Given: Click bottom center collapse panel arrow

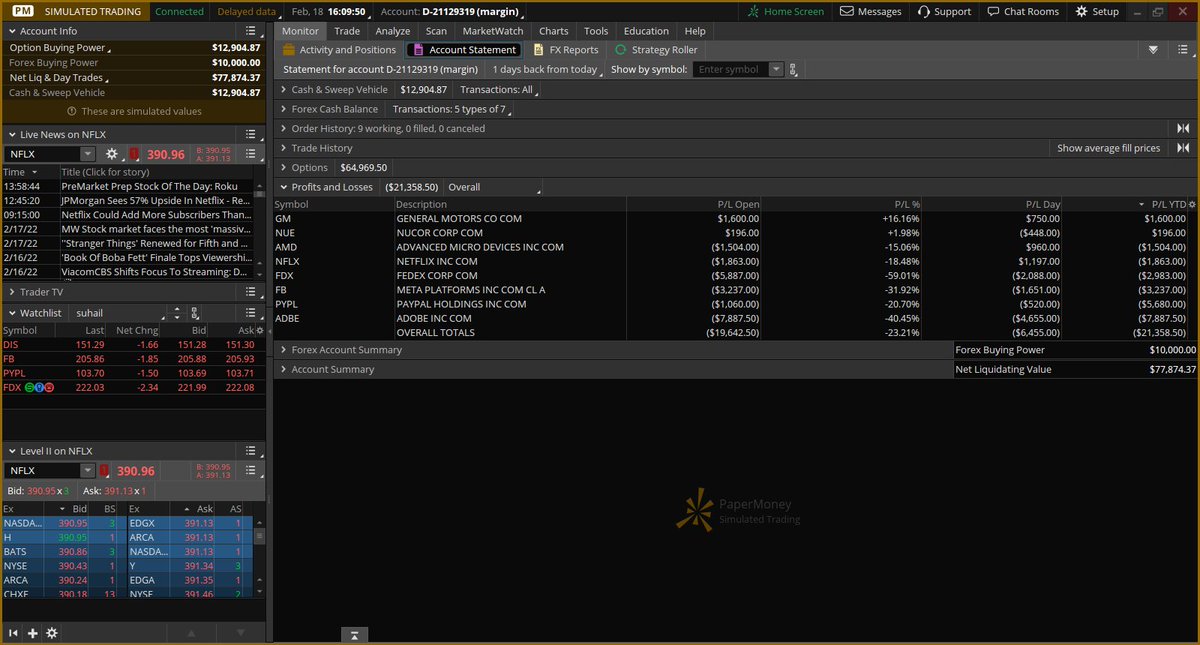Looking at the screenshot, I should click(x=354, y=635).
